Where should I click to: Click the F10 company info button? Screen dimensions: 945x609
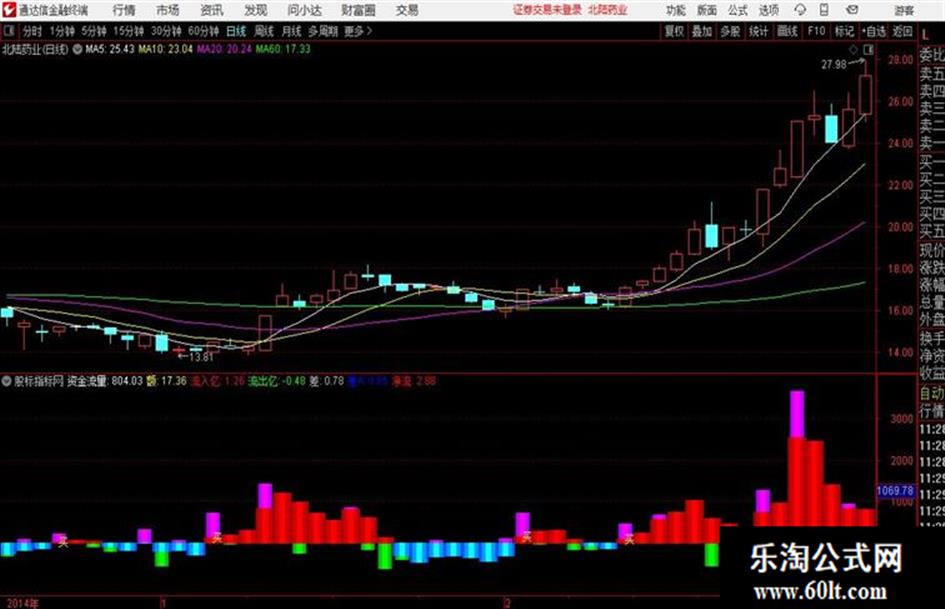point(816,31)
